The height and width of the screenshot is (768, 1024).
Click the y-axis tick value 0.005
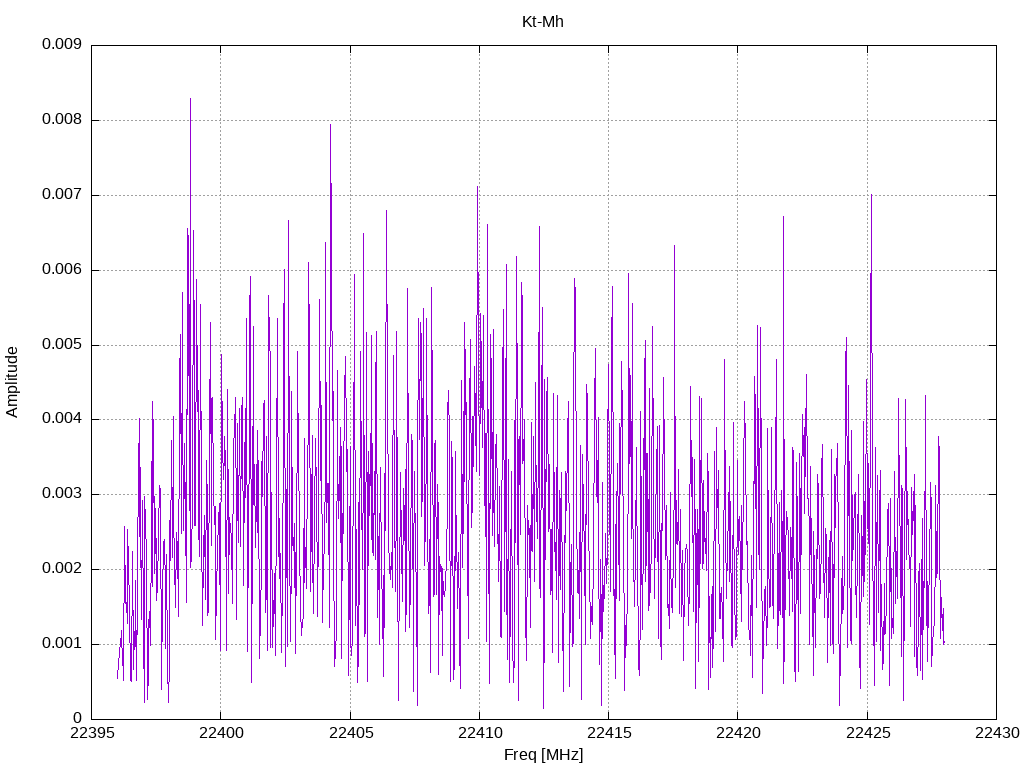coord(62,344)
